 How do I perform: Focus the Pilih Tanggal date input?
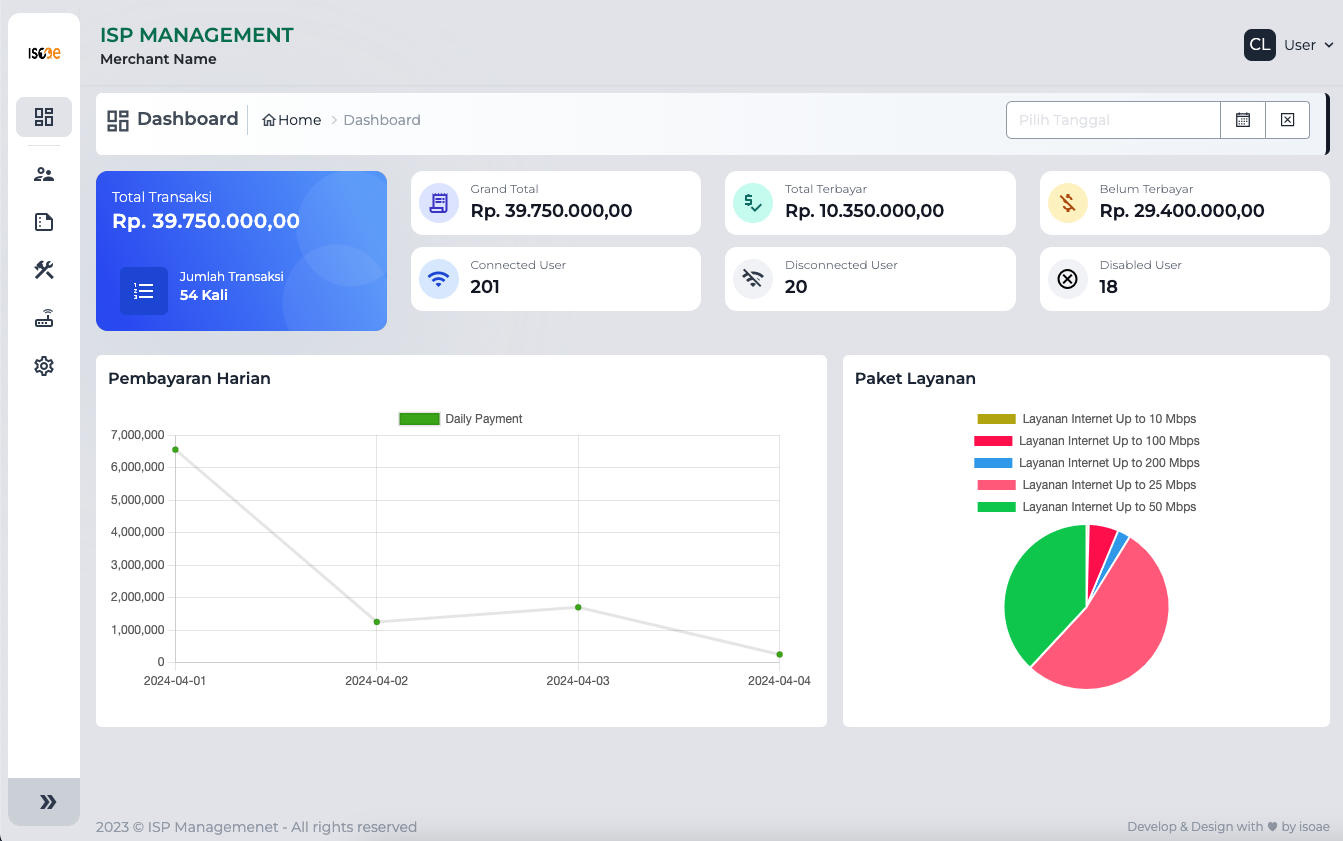1112,120
